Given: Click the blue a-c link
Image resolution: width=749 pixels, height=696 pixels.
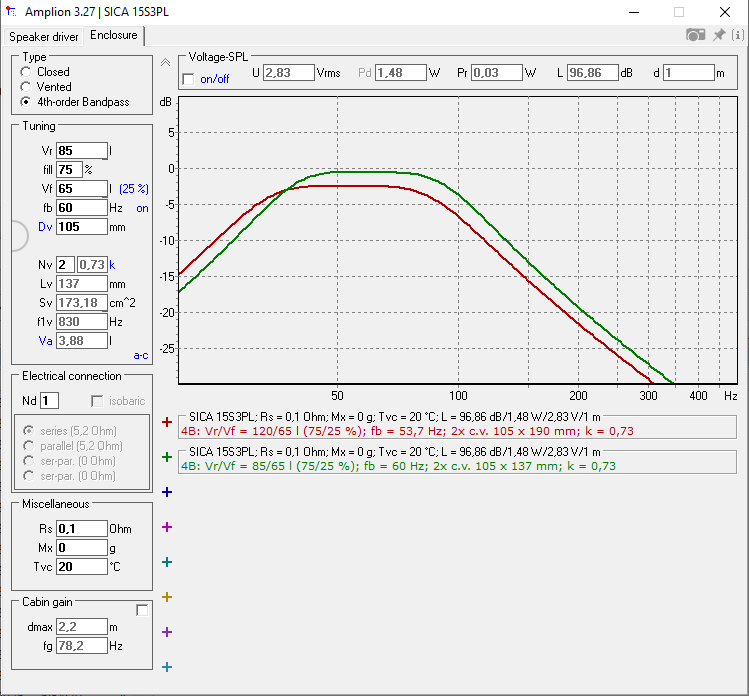Looking at the screenshot, I should click(141, 355).
